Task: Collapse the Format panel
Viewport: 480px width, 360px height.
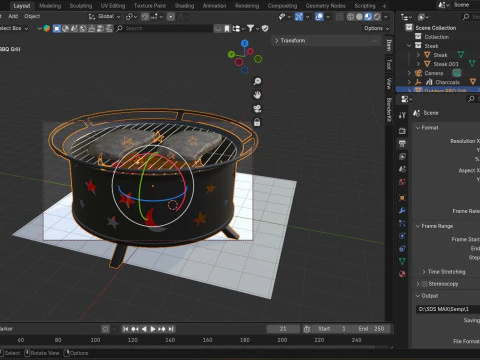Action: click(418, 128)
